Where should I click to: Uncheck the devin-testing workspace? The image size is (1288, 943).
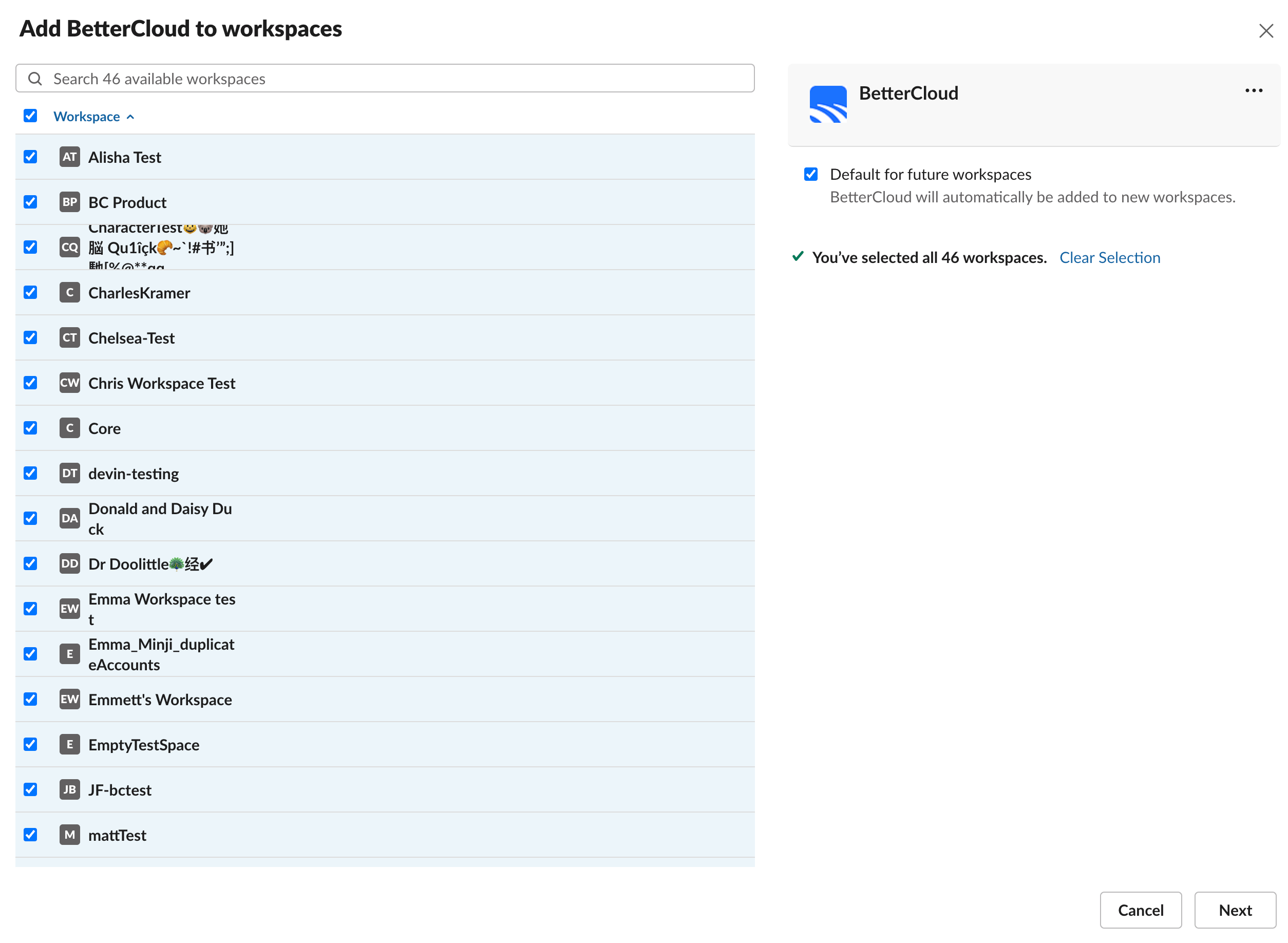30,473
